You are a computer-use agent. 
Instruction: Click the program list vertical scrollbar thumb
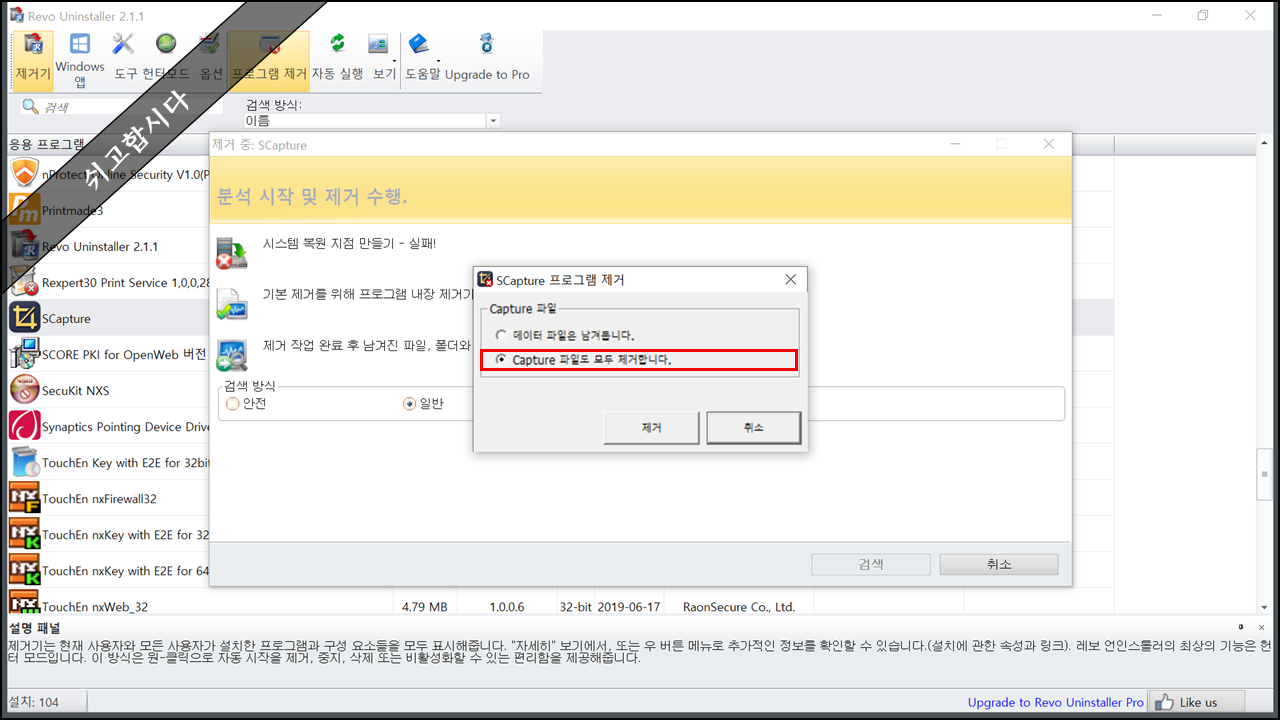[1265, 476]
